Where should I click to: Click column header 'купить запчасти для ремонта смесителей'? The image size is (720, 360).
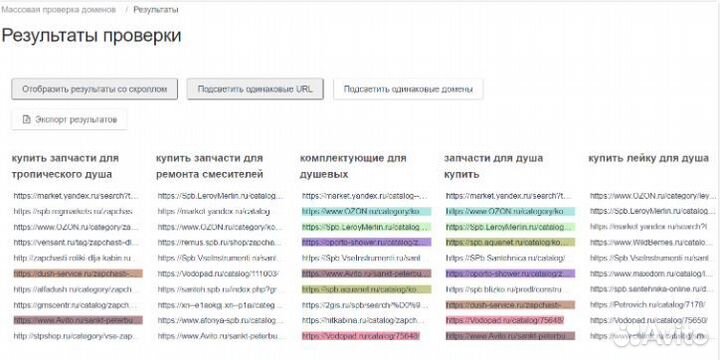click(209, 166)
